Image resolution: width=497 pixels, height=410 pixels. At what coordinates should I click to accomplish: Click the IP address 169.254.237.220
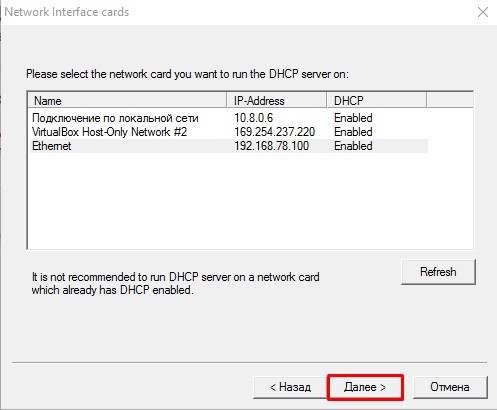[275, 132]
